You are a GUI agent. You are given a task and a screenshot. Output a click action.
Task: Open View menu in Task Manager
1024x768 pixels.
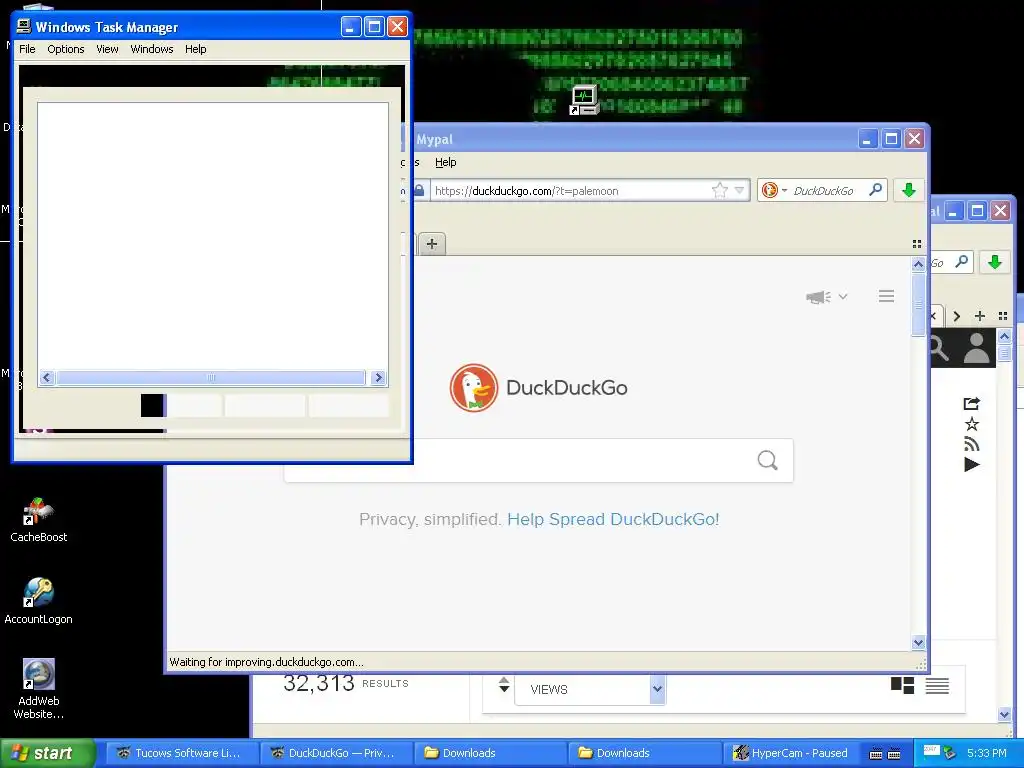[107, 49]
